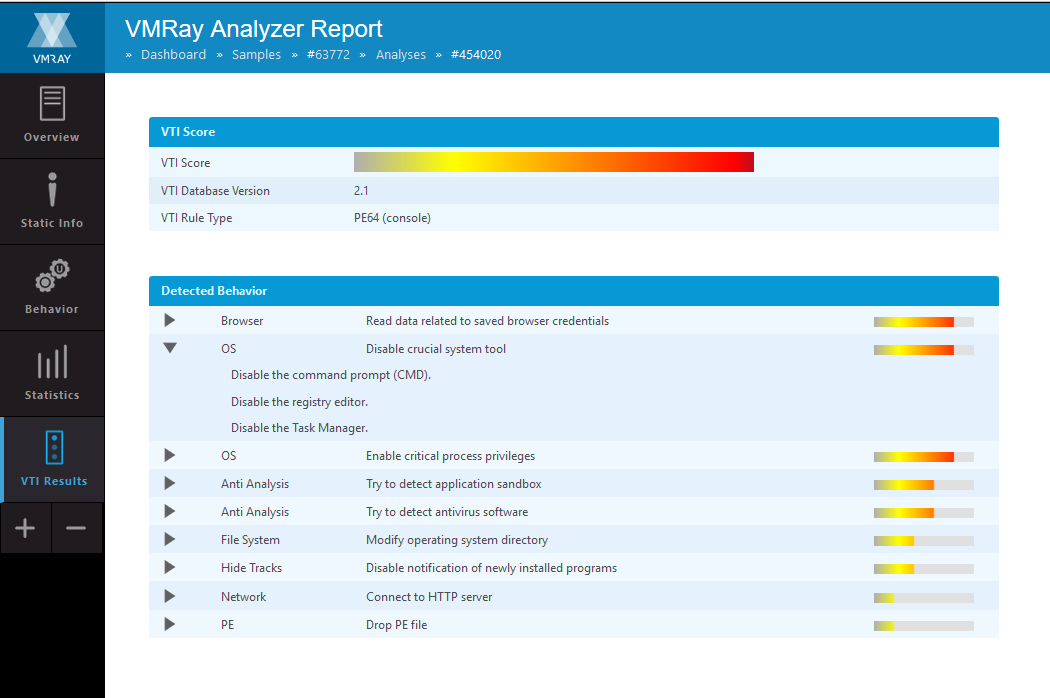Expand the Hide Tracks row
The height and width of the screenshot is (698, 1050).
[x=169, y=568]
